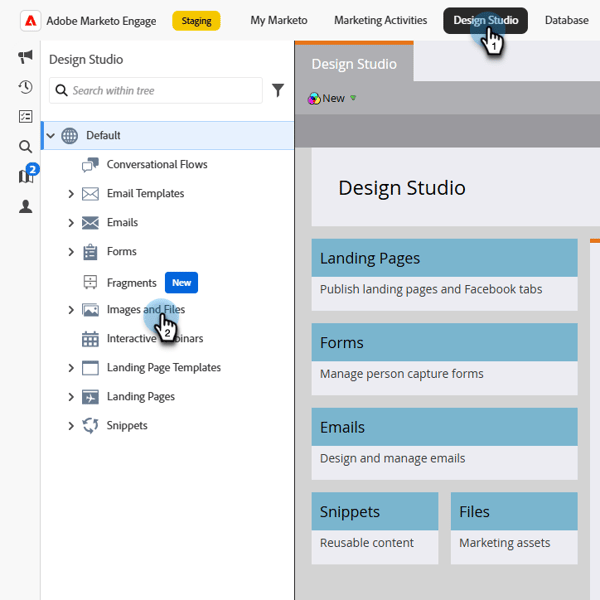600x600 pixels.
Task: Open the map guide icon with badge
Action: 26,176
